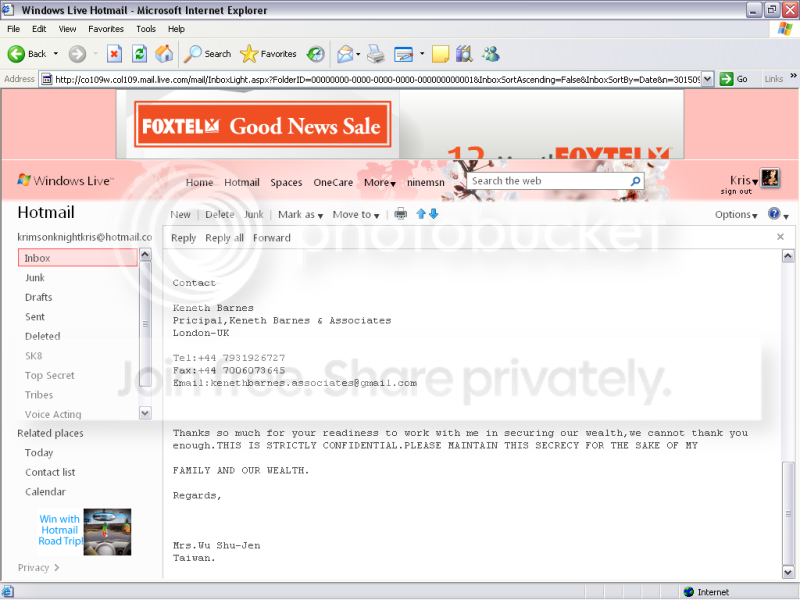Image resolution: width=800 pixels, height=600 pixels.
Task: Click Reply to the email
Action: tap(183, 238)
